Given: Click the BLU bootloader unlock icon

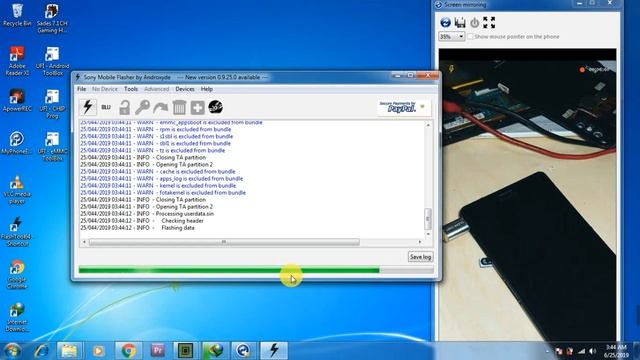Looking at the screenshot, I should 106,107.
